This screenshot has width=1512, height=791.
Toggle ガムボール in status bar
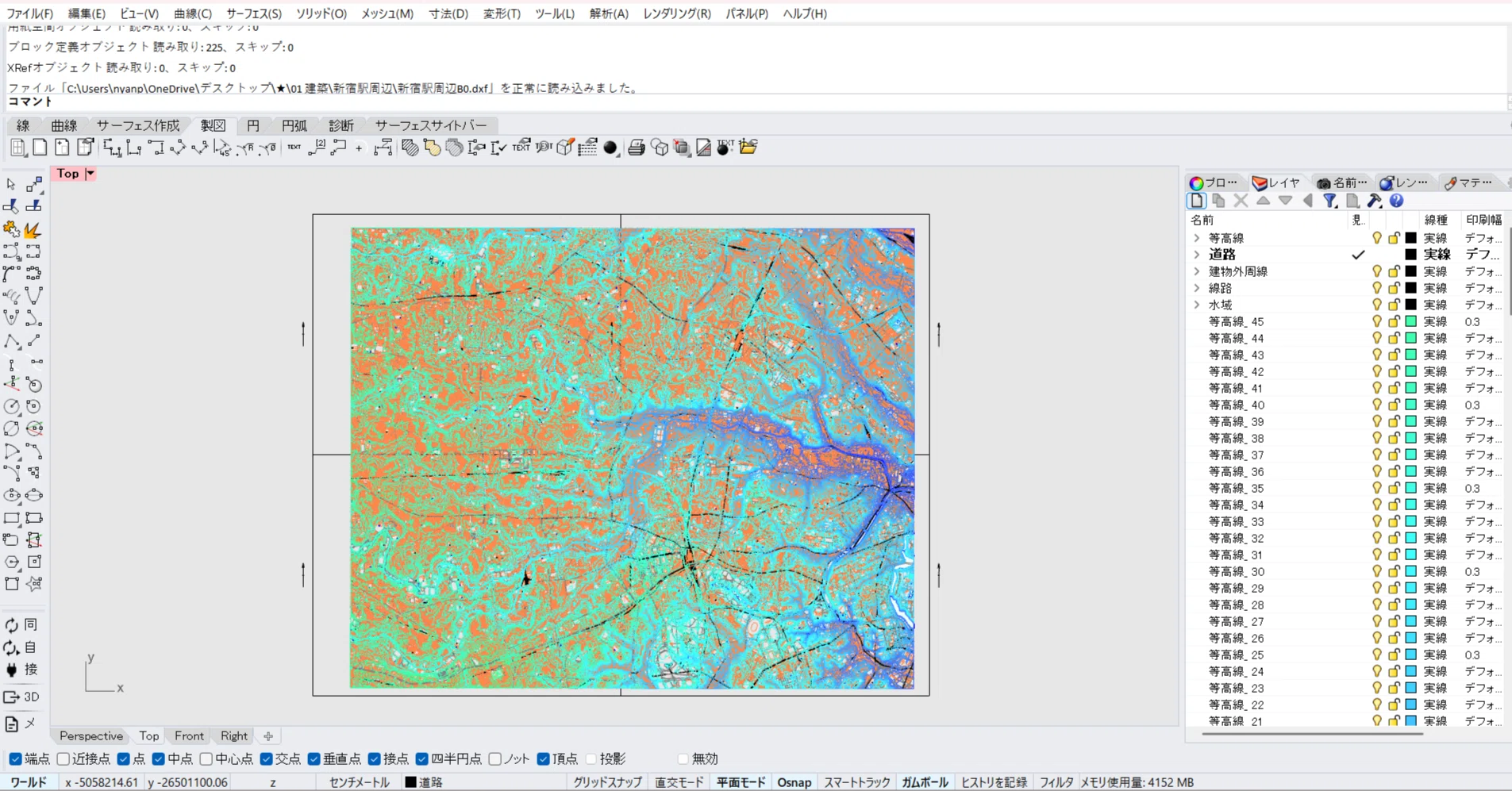[925, 782]
